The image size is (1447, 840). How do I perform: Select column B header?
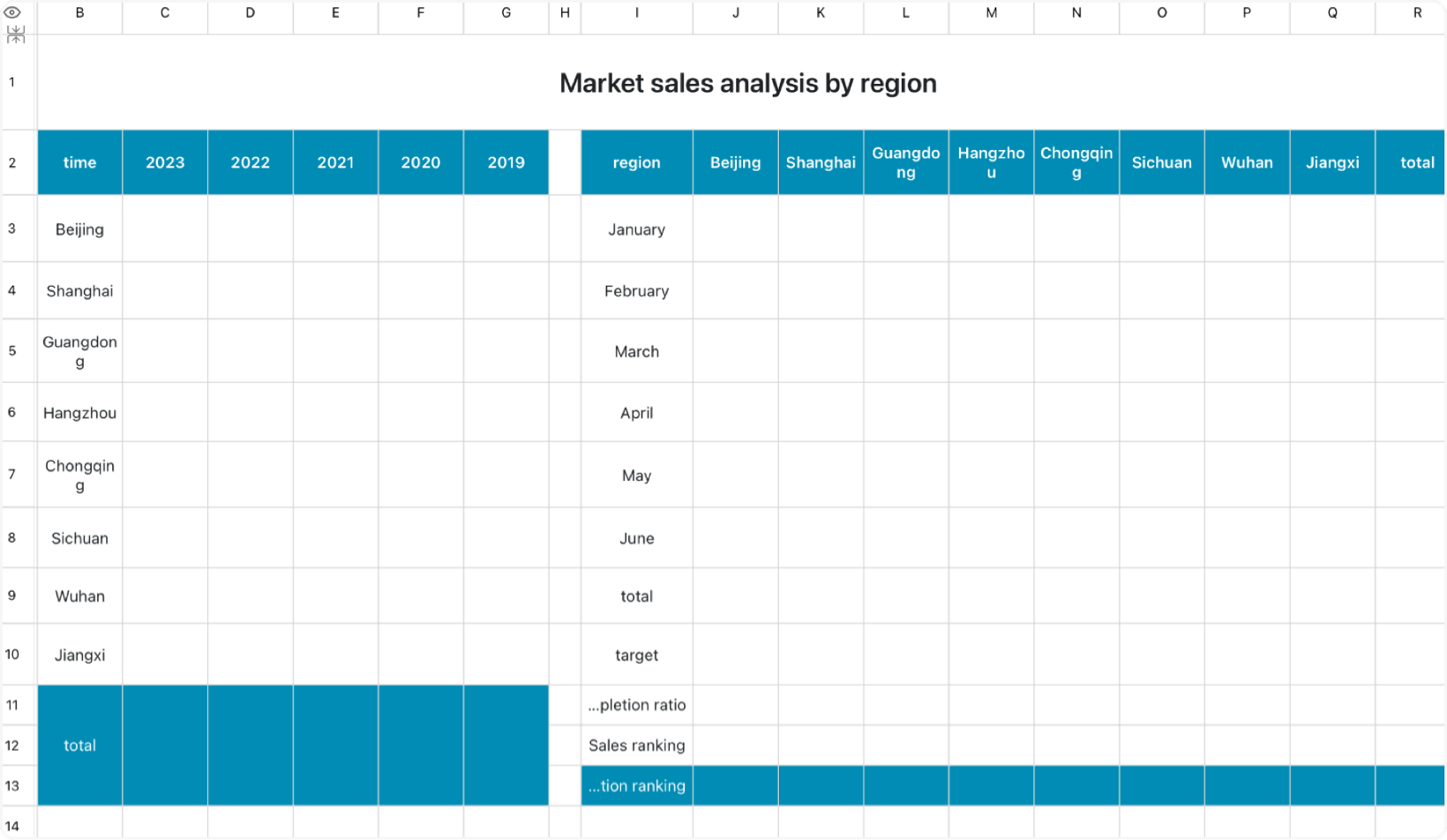pyautogui.click(x=79, y=12)
